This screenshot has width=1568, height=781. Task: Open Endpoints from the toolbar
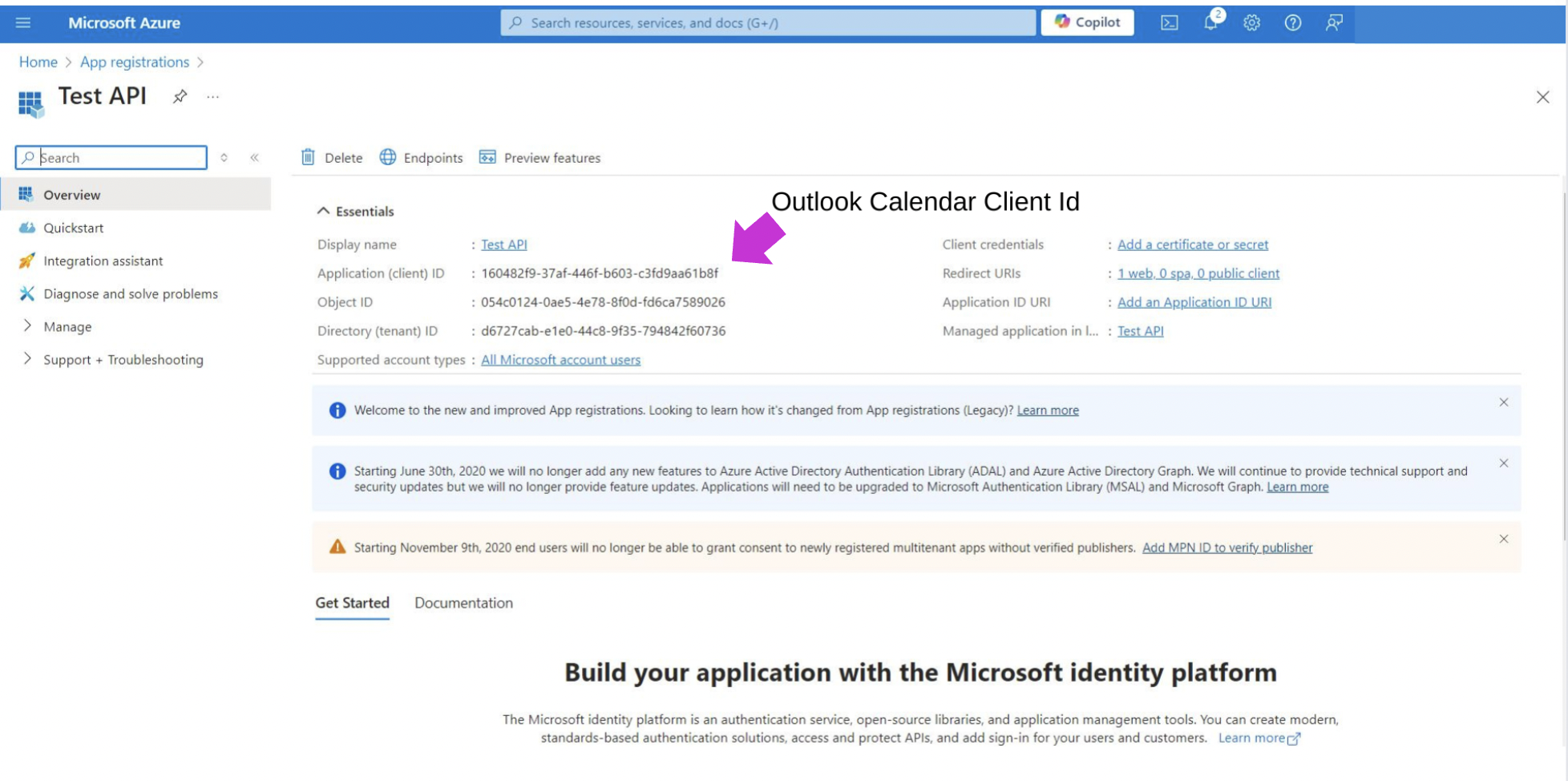(x=422, y=157)
